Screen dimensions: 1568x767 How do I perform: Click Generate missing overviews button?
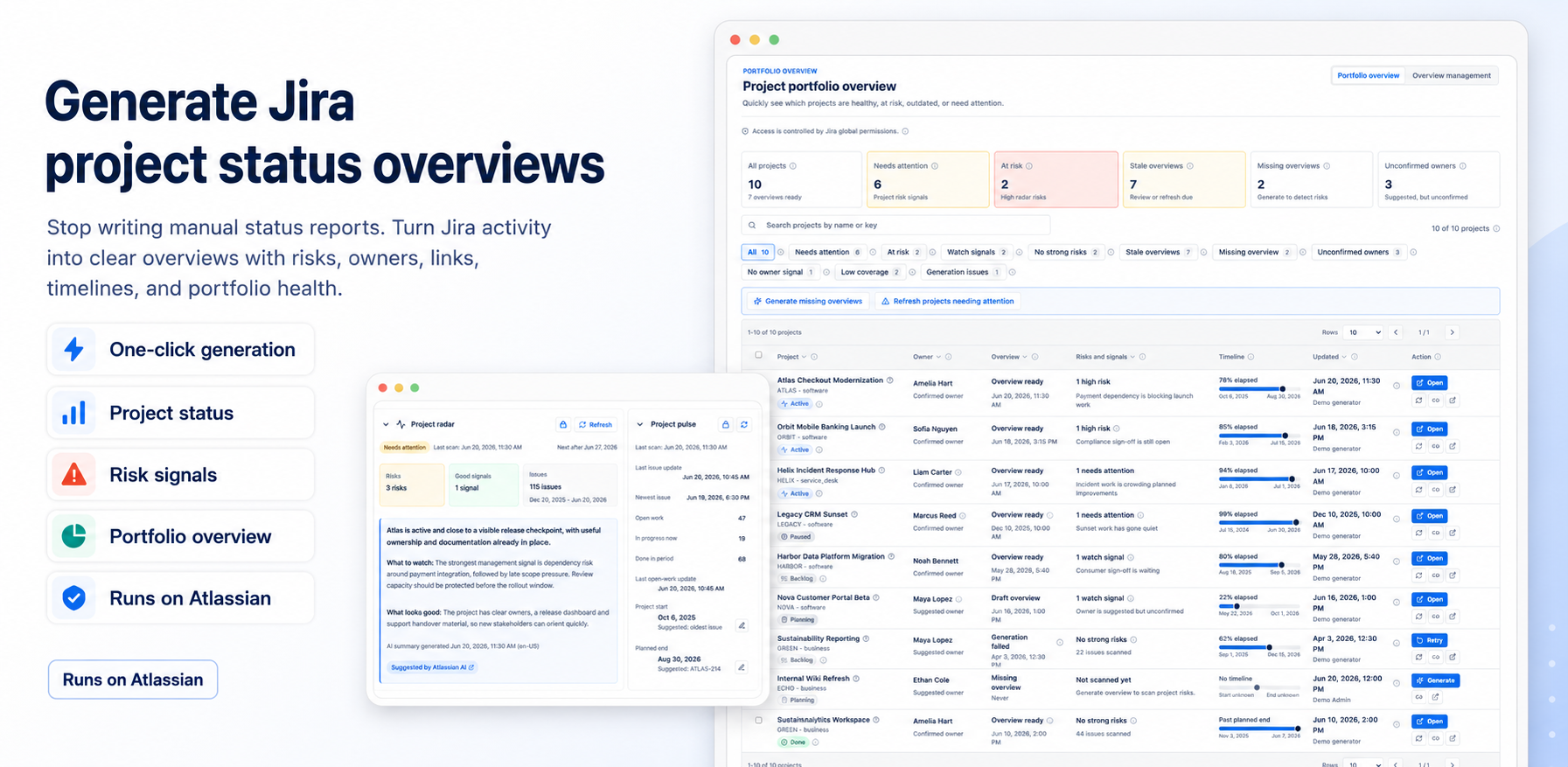coord(808,301)
